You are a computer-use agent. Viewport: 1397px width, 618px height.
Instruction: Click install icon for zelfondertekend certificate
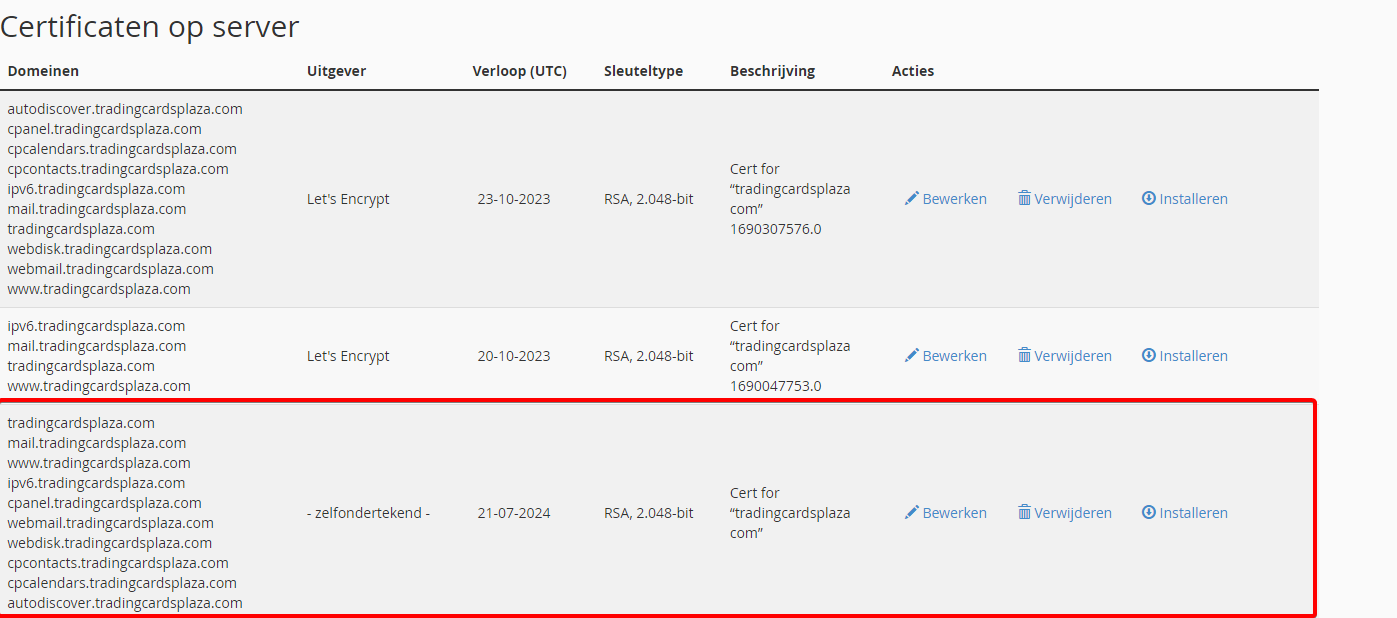[x=1149, y=513]
